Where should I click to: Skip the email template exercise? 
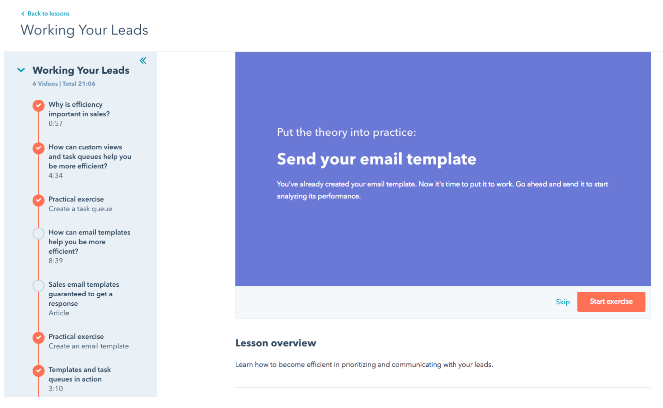(563, 302)
